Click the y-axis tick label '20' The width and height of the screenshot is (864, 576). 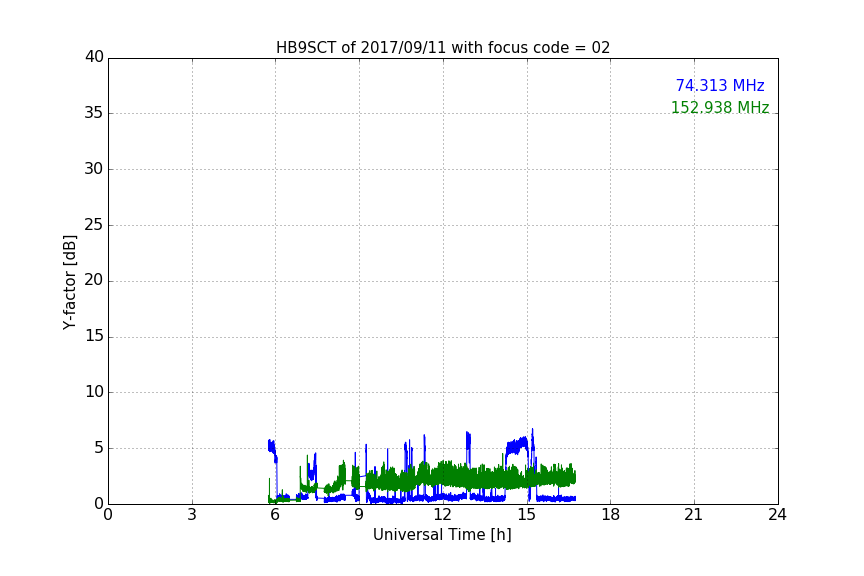(94, 280)
